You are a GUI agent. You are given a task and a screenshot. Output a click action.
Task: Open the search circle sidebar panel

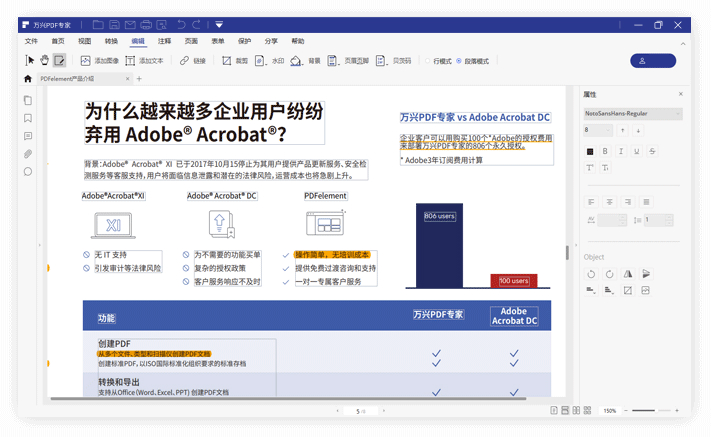click(x=28, y=172)
